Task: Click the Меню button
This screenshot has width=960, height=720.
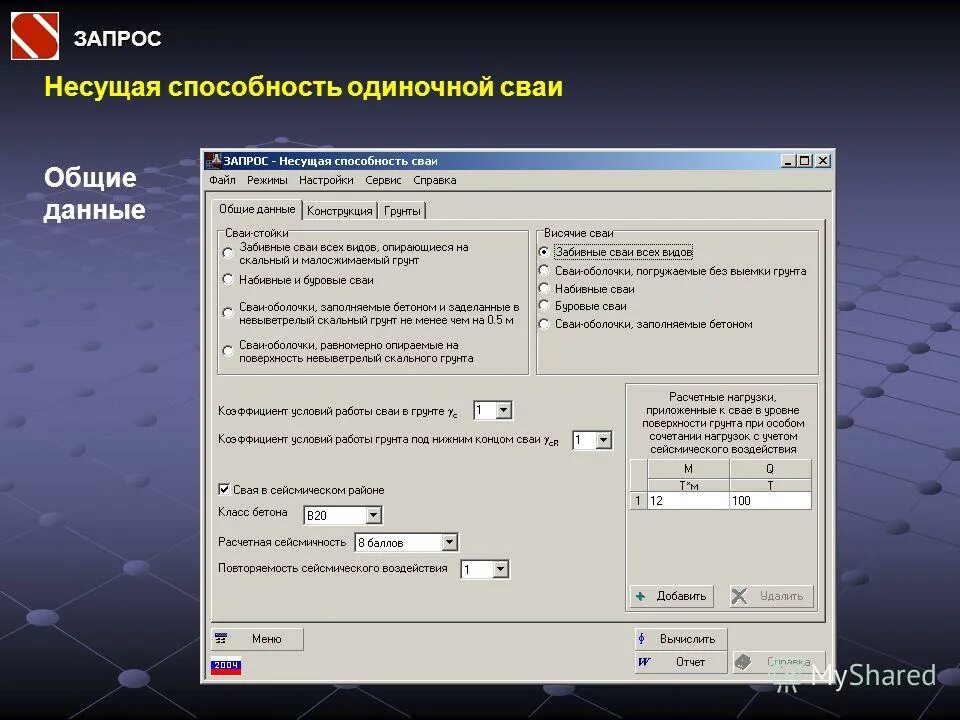Action: point(257,639)
